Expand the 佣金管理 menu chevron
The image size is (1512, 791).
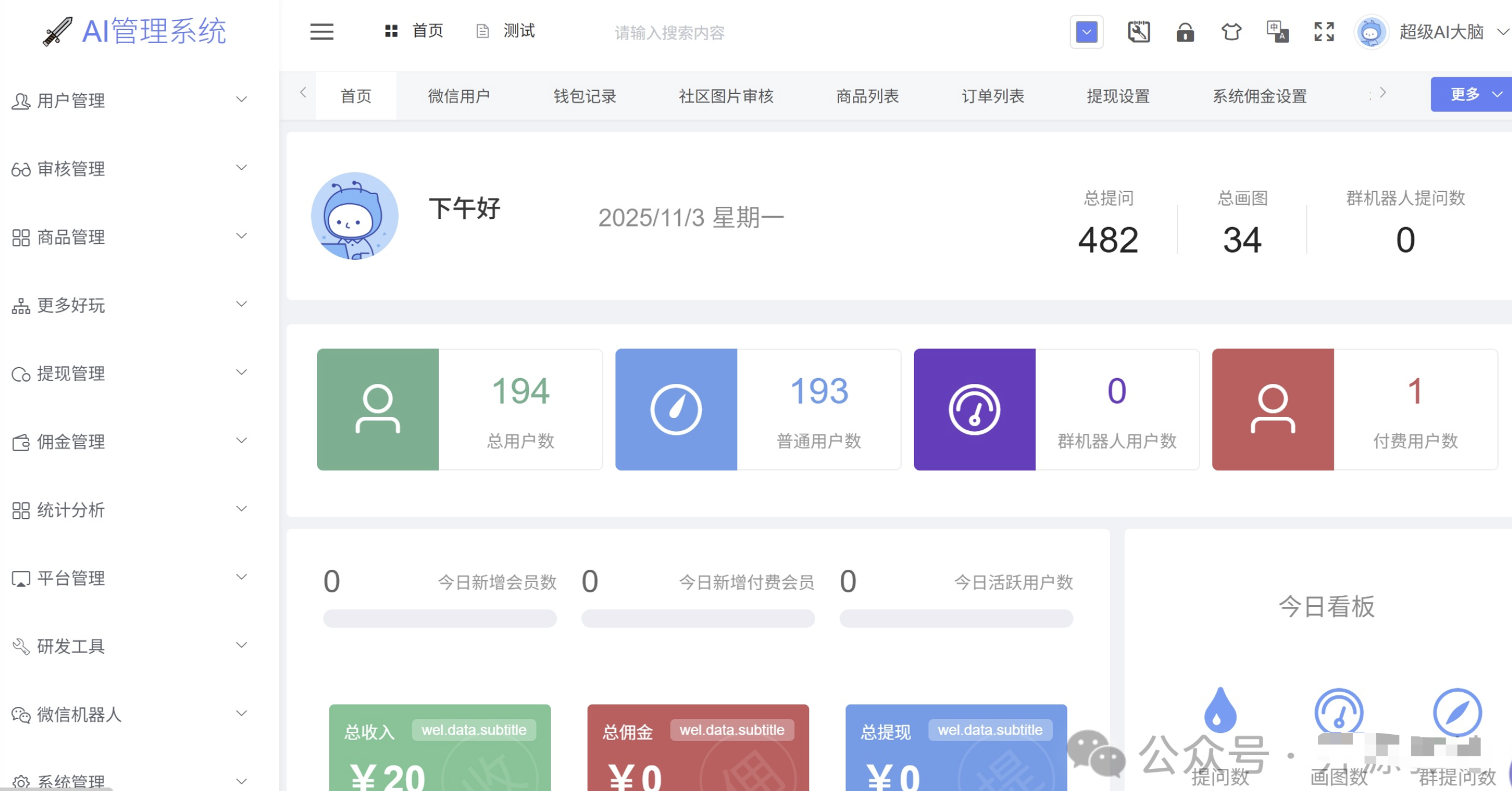point(241,440)
